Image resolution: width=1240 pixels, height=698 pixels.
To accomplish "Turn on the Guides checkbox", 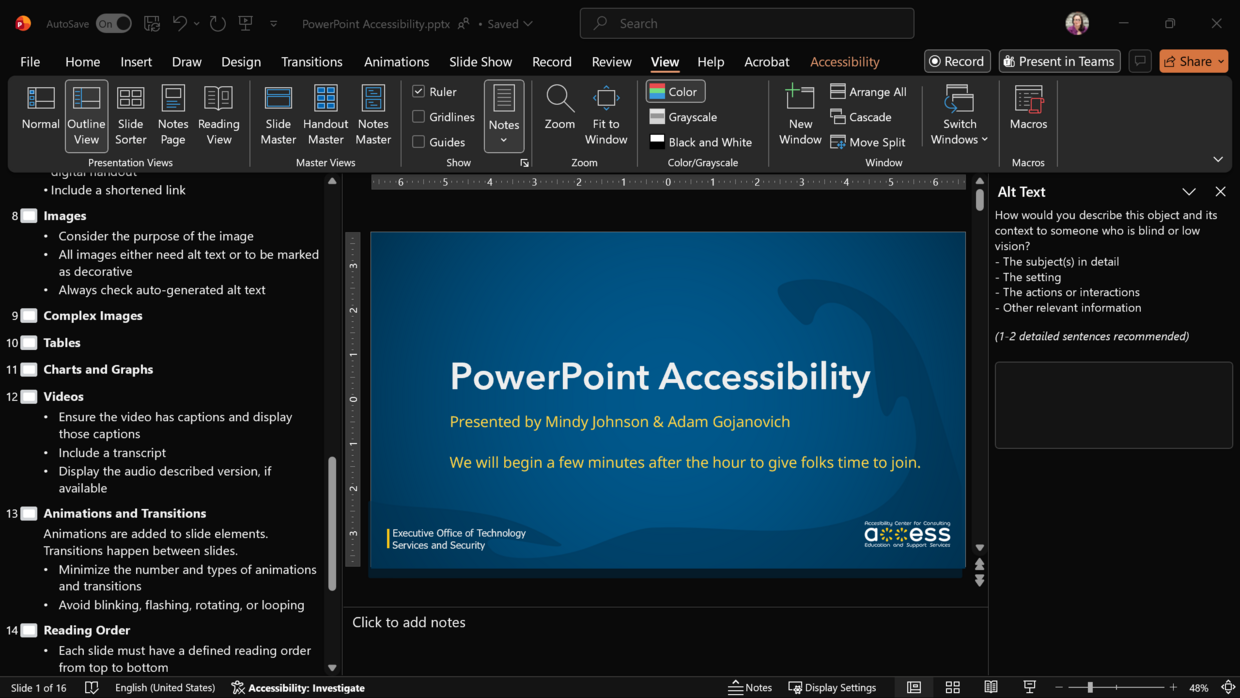I will click(421, 141).
